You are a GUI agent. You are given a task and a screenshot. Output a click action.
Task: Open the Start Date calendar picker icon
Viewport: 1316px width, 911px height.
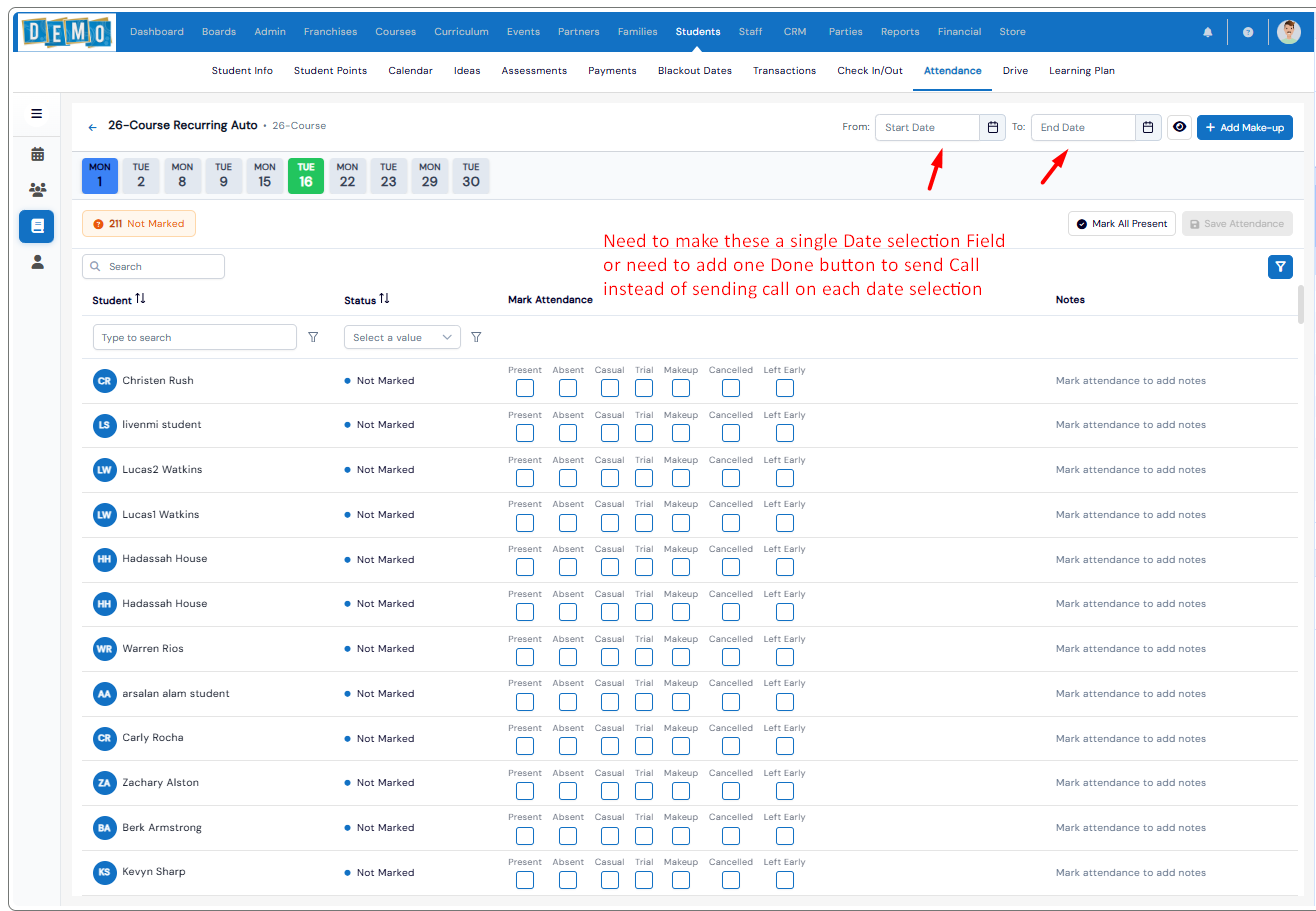pos(993,127)
